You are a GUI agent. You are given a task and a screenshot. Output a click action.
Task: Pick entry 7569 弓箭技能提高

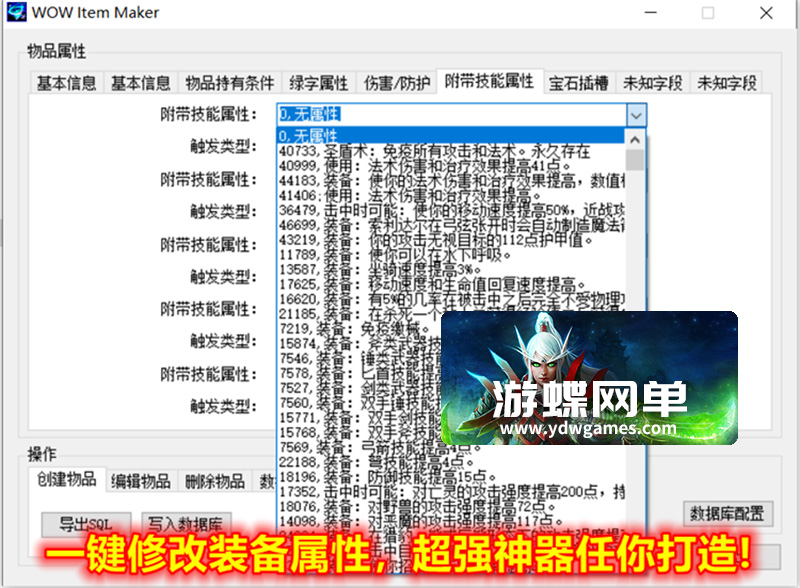click(x=380, y=448)
